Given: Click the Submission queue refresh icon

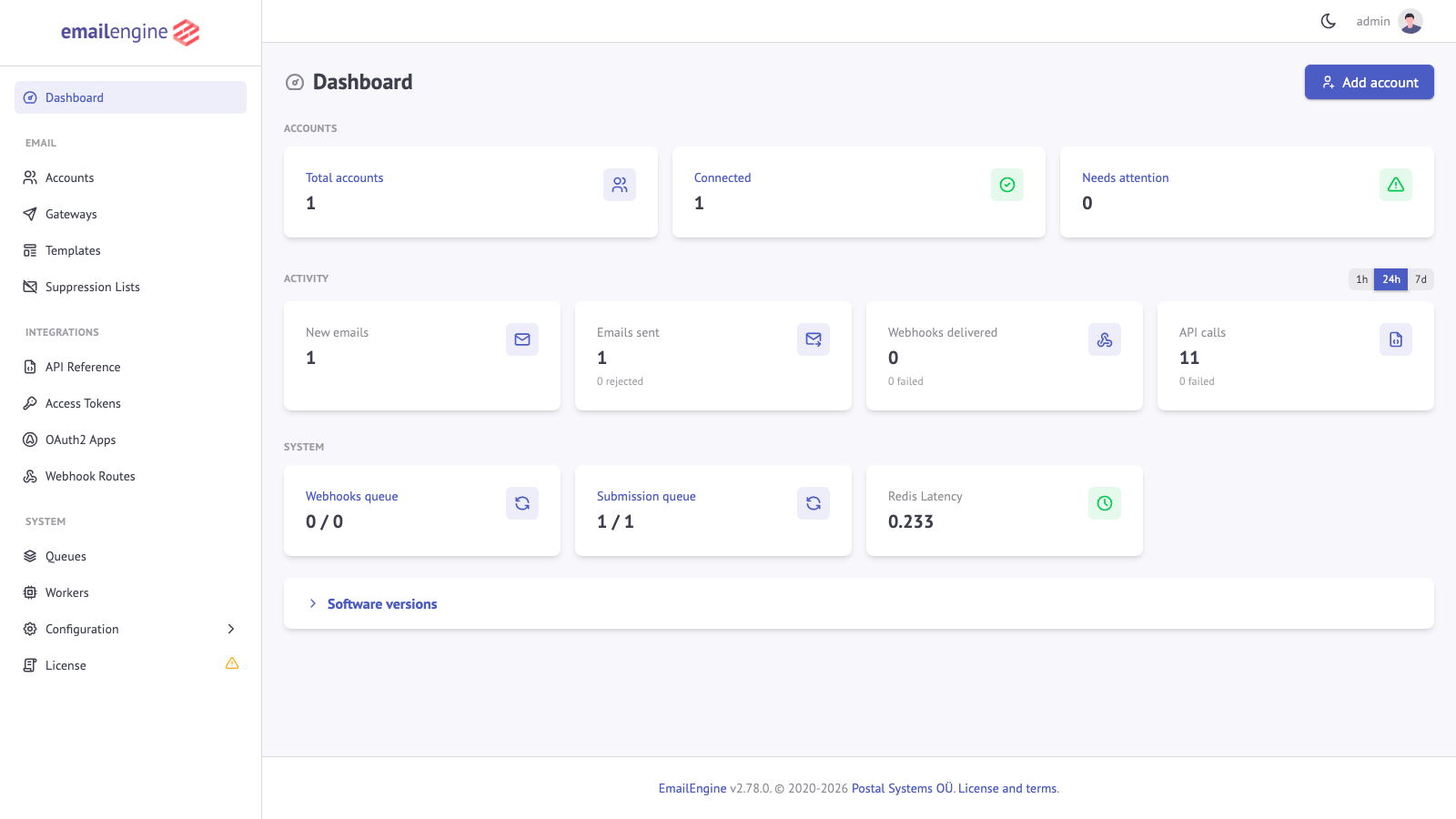Looking at the screenshot, I should pyautogui.click(x=814, y=503).
